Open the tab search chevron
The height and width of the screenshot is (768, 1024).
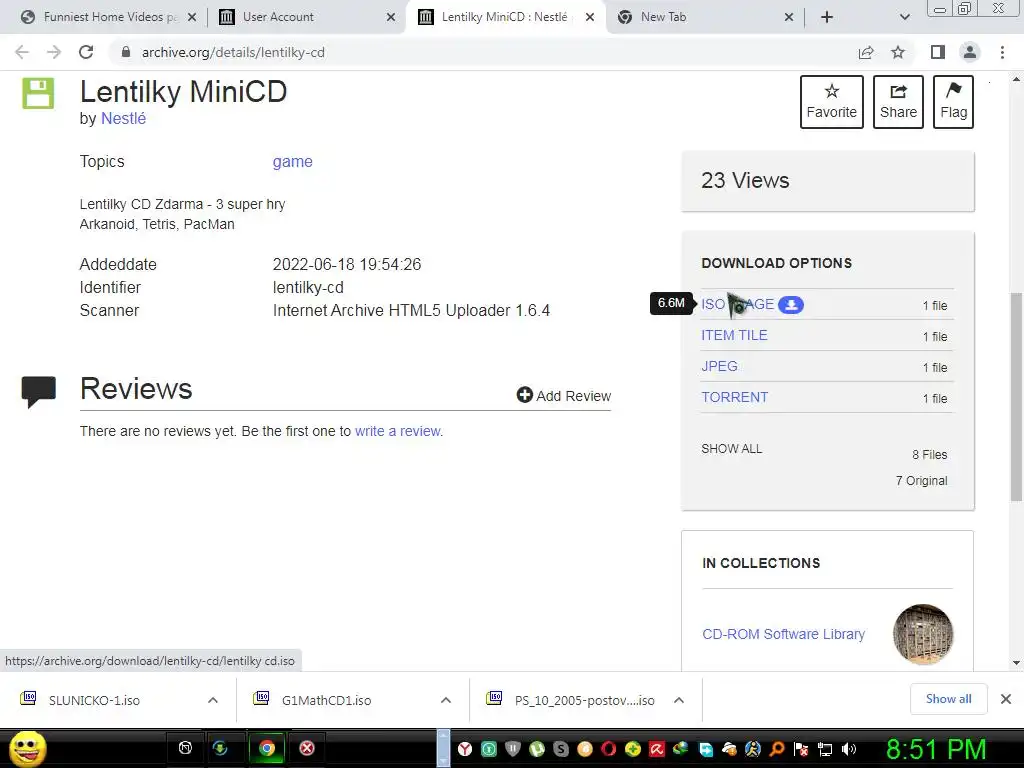[x=904, y=17]
